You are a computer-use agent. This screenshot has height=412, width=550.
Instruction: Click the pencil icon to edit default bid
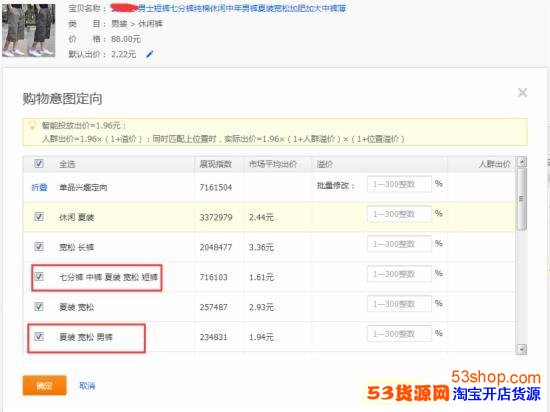pos(150,54)
